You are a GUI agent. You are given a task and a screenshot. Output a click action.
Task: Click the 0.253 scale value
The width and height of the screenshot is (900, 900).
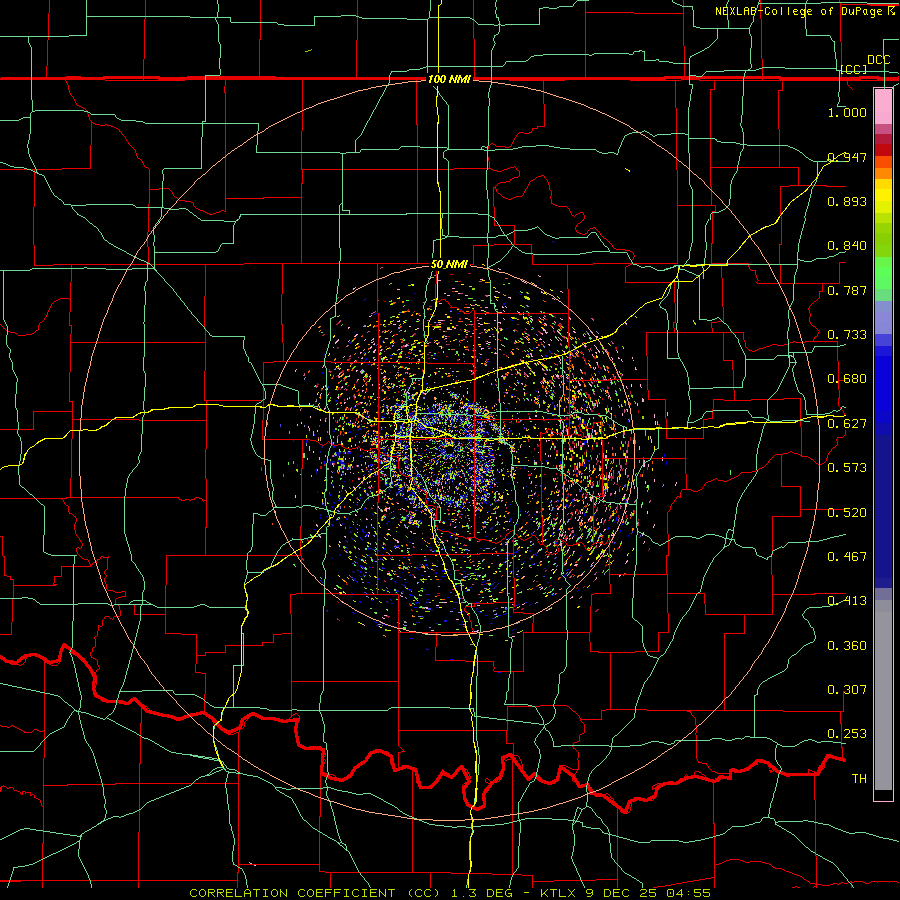847,734
